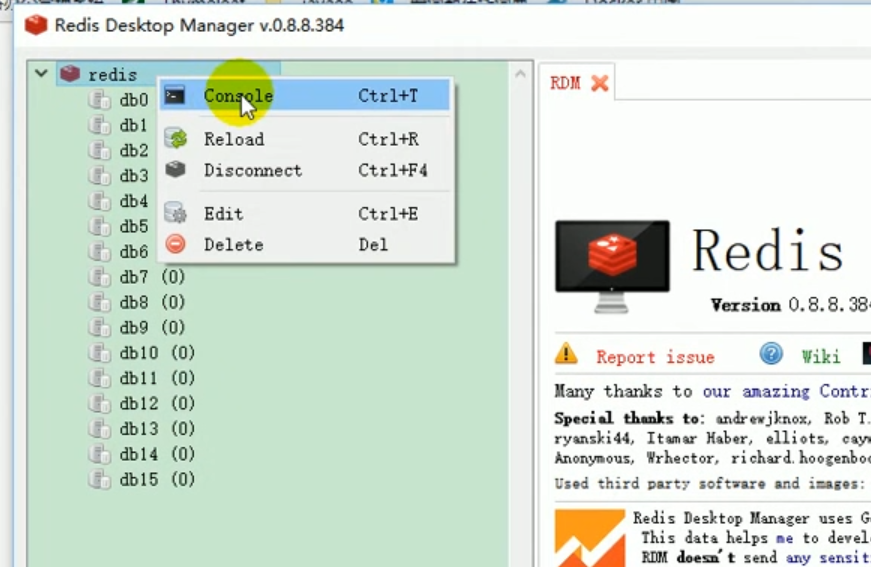The width and height of the screenshot is (871, 567).
Task: Click the Disconnect cube icon
Action: click(x=176, y=169)
